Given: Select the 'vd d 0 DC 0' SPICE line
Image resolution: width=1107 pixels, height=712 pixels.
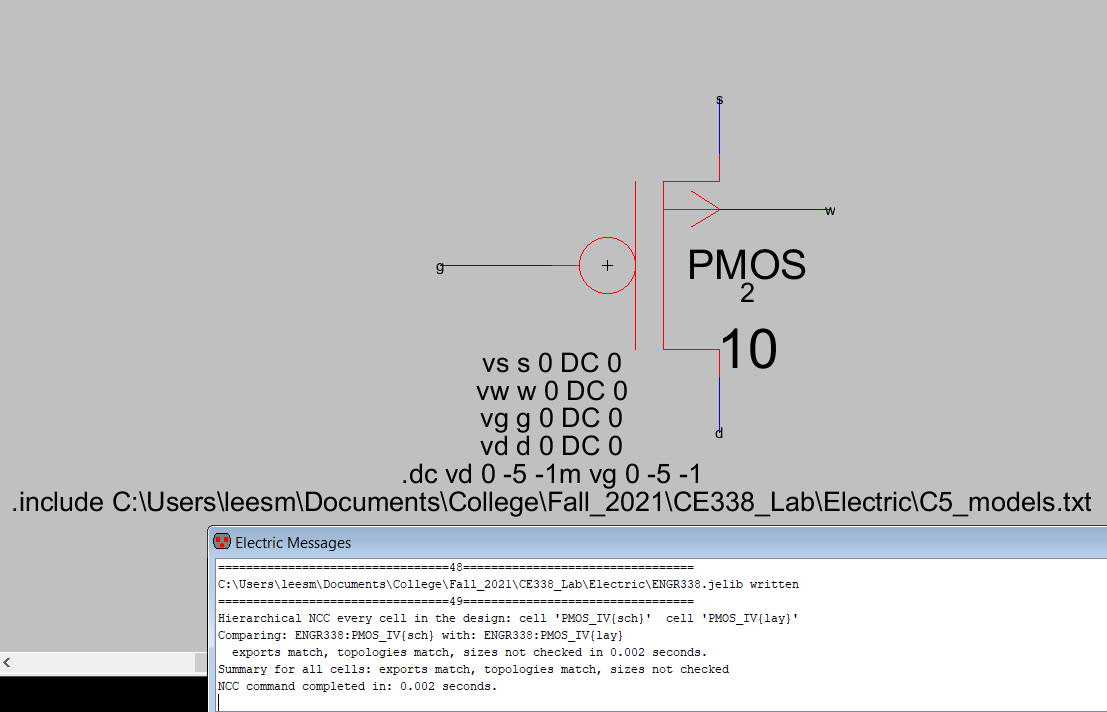Looking at the screenshot, I should click(551, 446).
